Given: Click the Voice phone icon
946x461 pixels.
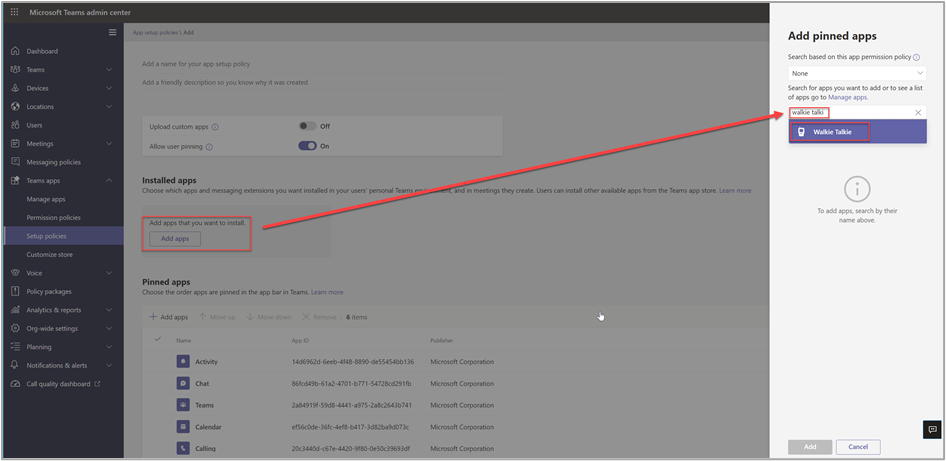Looking at the screenshot, I should 15,273.
